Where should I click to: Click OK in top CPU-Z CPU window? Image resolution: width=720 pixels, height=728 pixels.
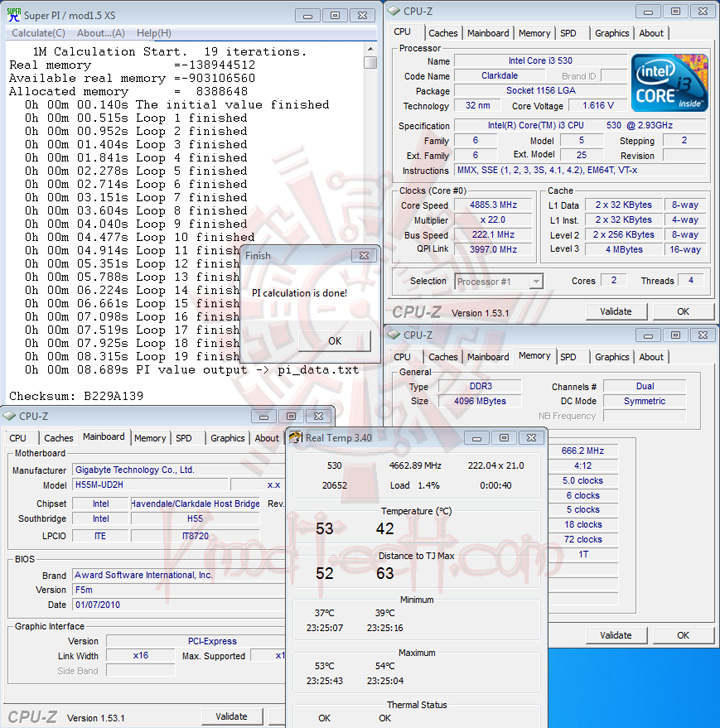coord(683,312)
